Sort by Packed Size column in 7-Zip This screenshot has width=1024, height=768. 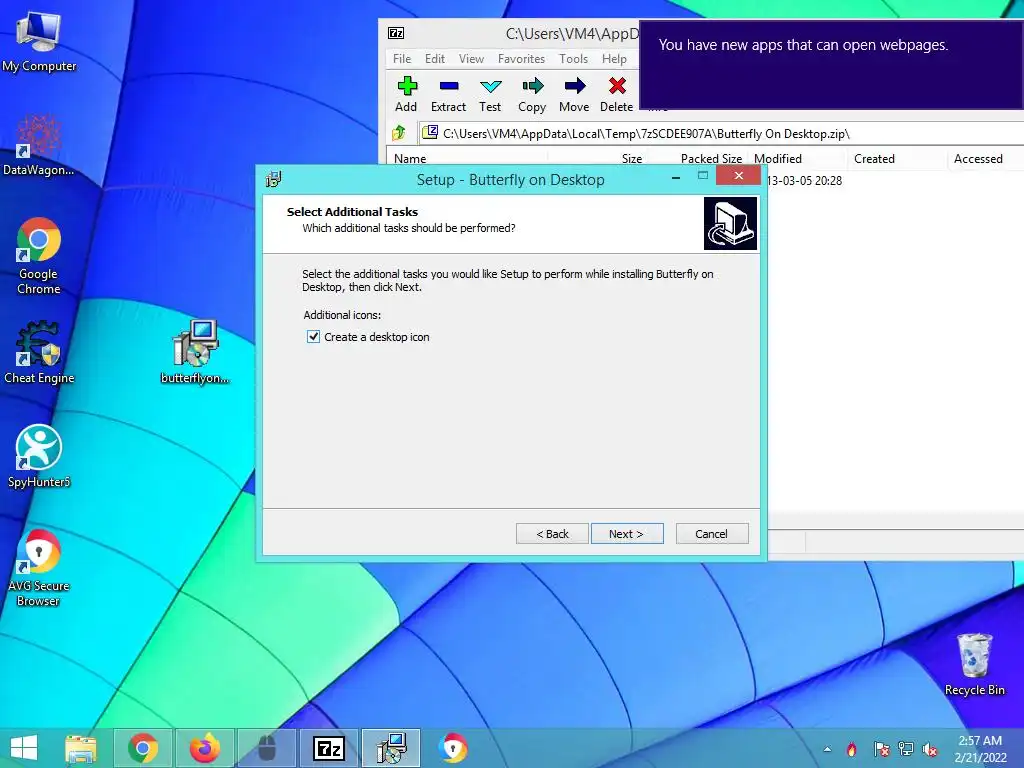pyautogui.click(x=711, y=159)
